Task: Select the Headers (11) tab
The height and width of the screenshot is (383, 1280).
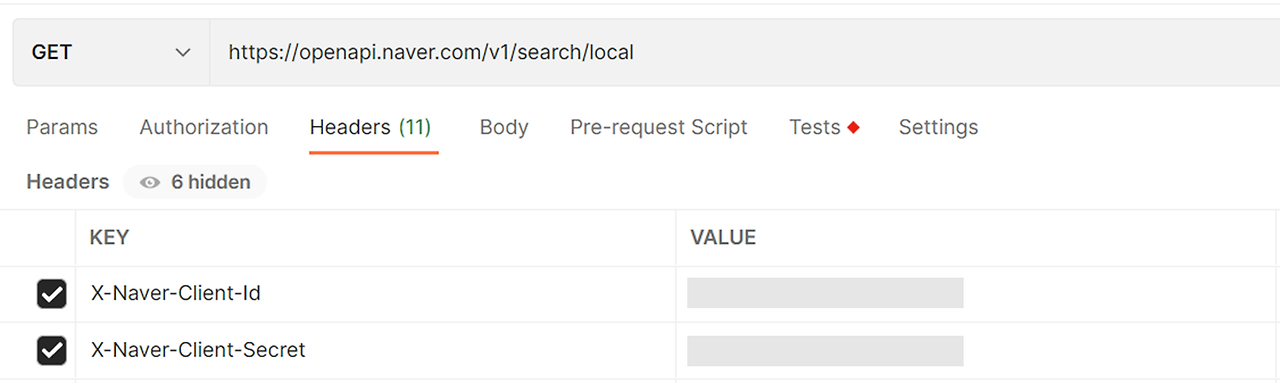Action: pos(370,127)
